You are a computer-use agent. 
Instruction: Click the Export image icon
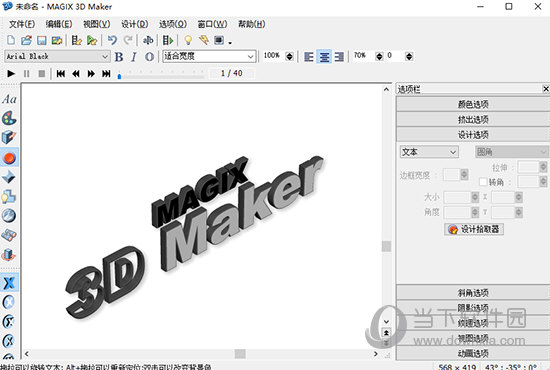[x=57, y=40]
